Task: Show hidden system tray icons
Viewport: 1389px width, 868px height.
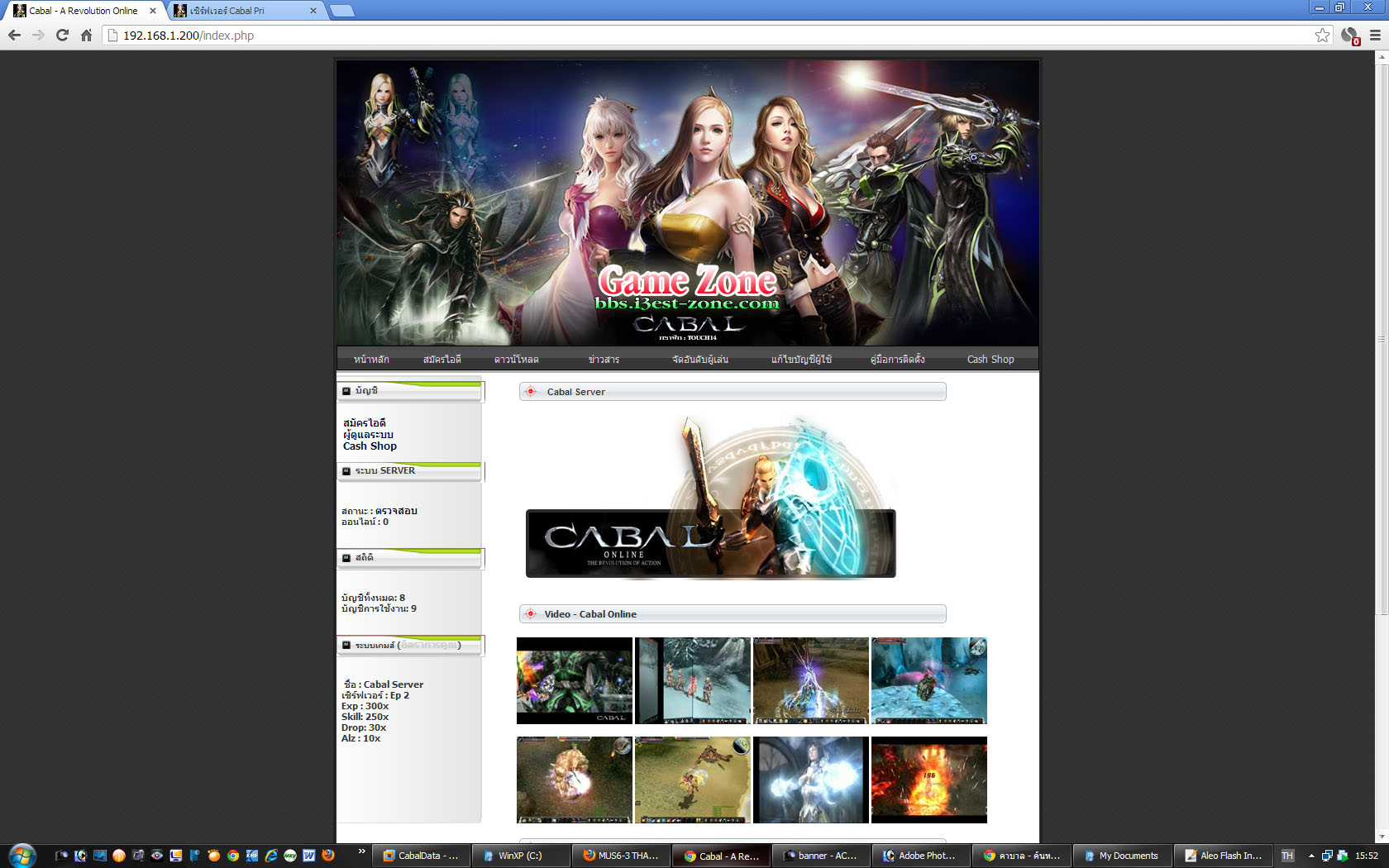Action: 1311,856
